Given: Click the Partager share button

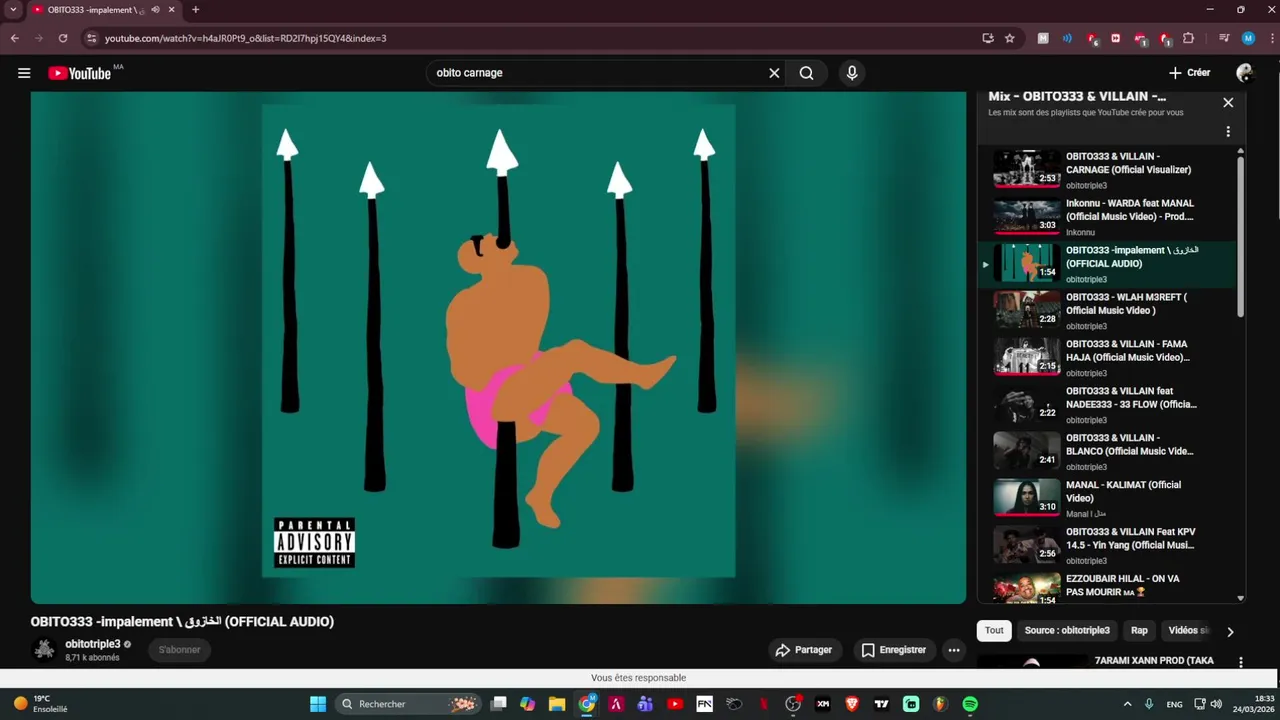Looking at the screenshot, I should point(804,650).
